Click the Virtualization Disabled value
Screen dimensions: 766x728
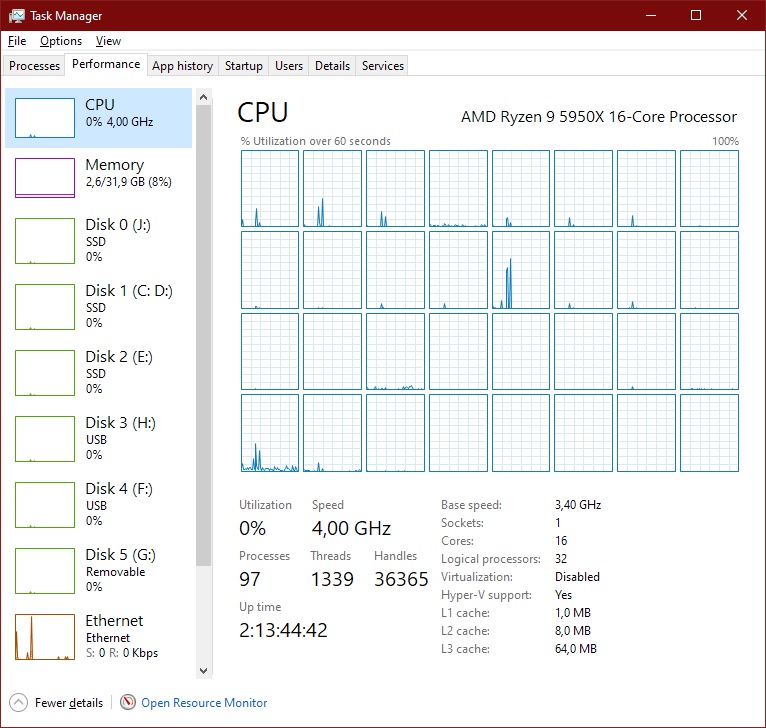(577, 577)
